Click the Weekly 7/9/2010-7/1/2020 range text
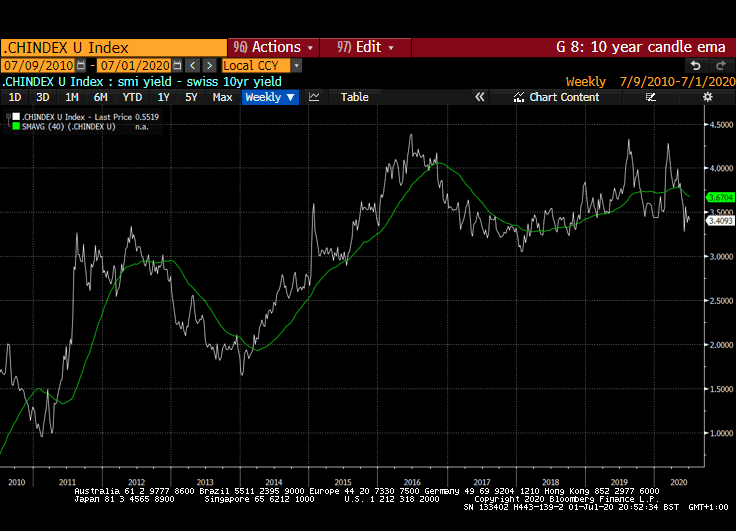Screen dimensions: 736x531 pos(650,82)
